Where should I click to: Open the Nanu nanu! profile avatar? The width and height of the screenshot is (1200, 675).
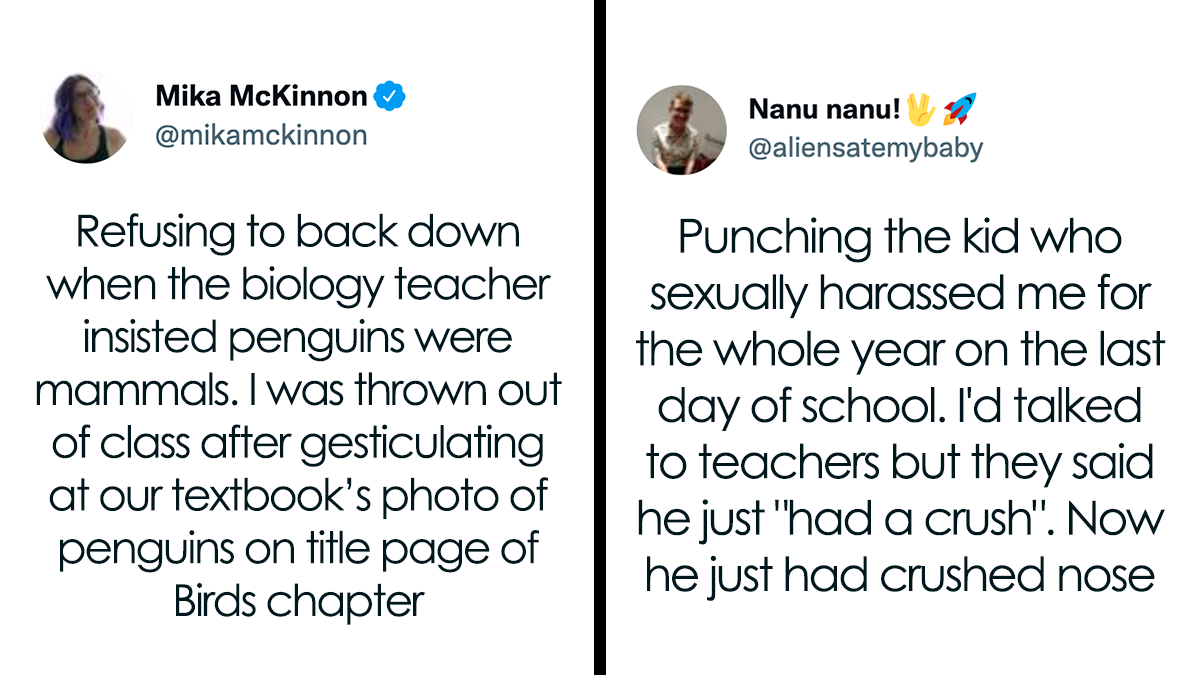pyautogui.click(x=681, y=130)
